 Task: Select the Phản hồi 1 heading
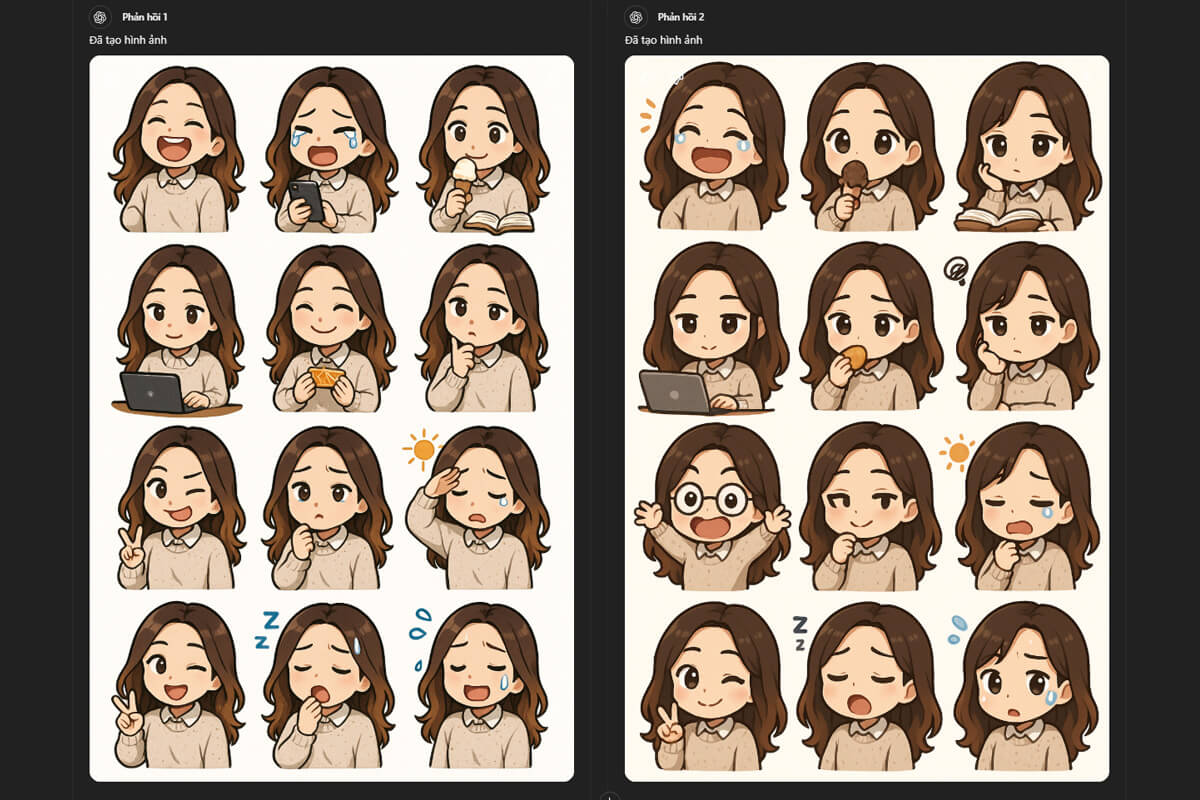[x=145, y=17]
